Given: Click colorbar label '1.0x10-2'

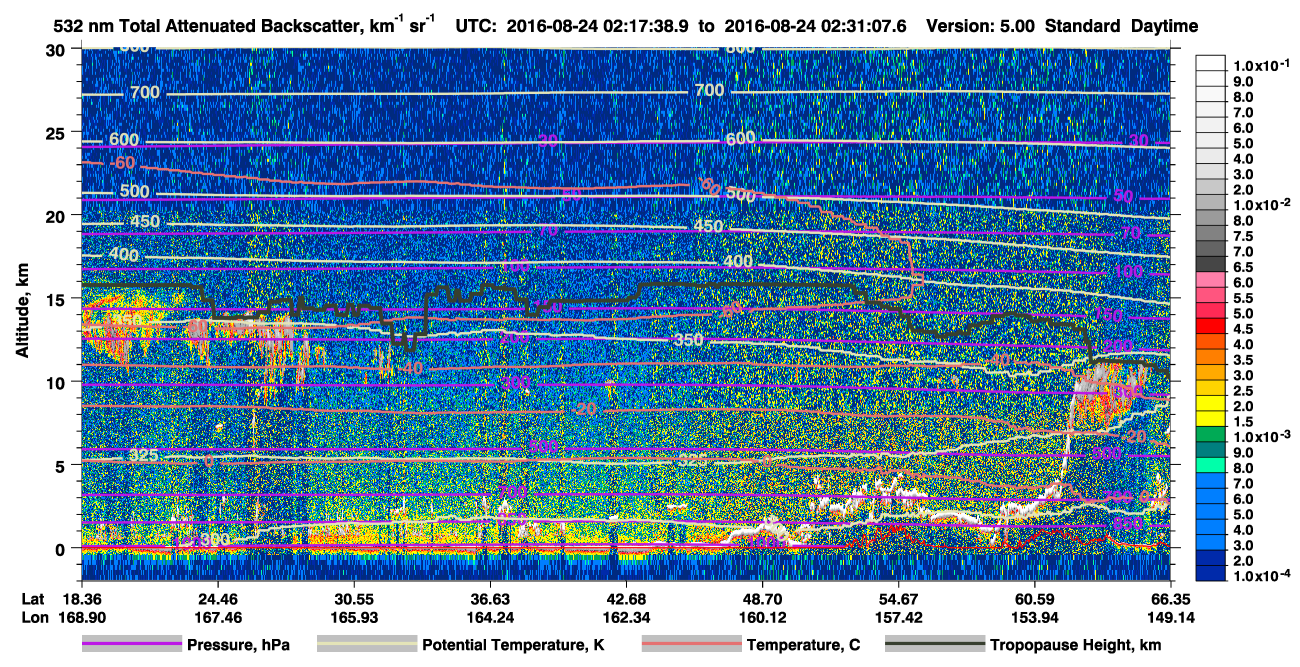Looking at the screenshot, I should (1262, 205).
